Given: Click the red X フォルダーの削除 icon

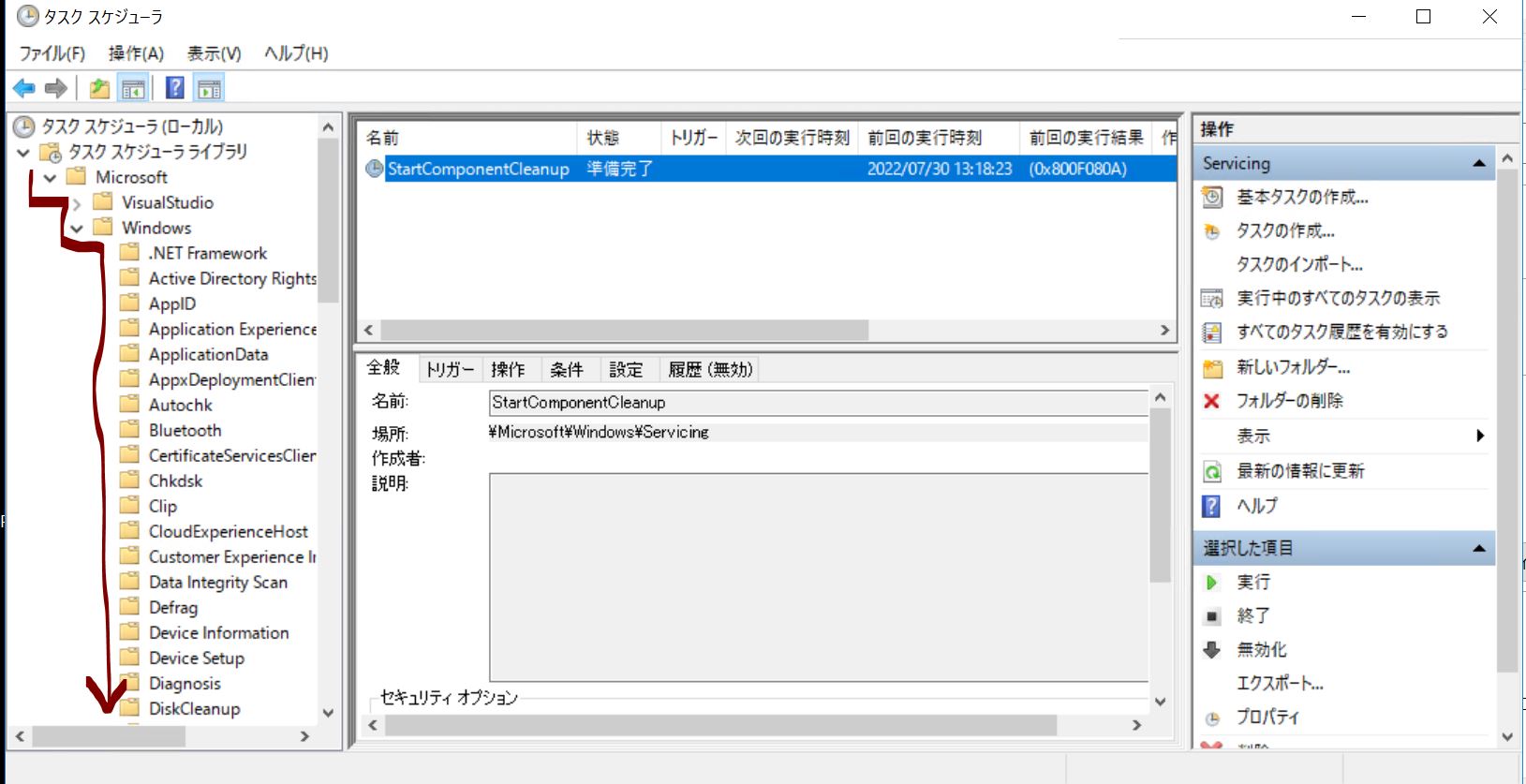Looking at the screenshot, I should pos(1211,401).
